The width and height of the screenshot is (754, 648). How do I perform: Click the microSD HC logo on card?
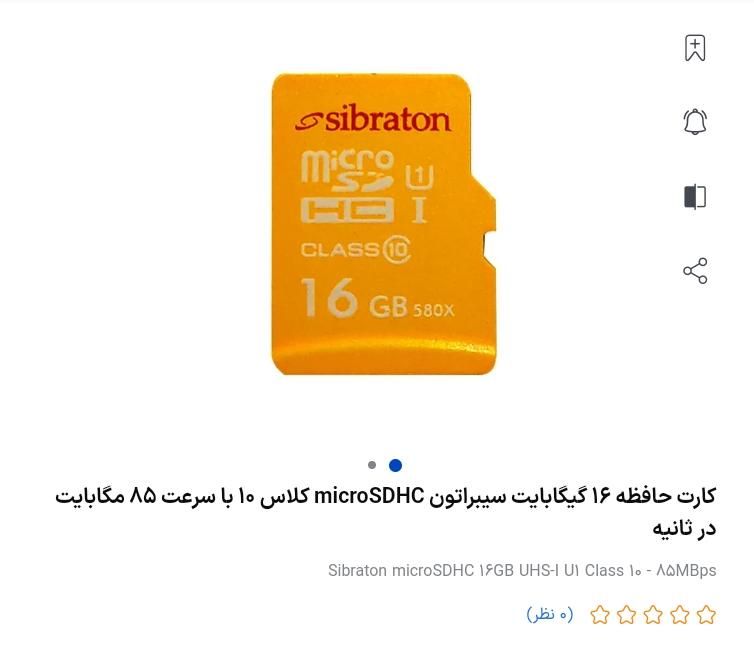(x=348, y=186)
